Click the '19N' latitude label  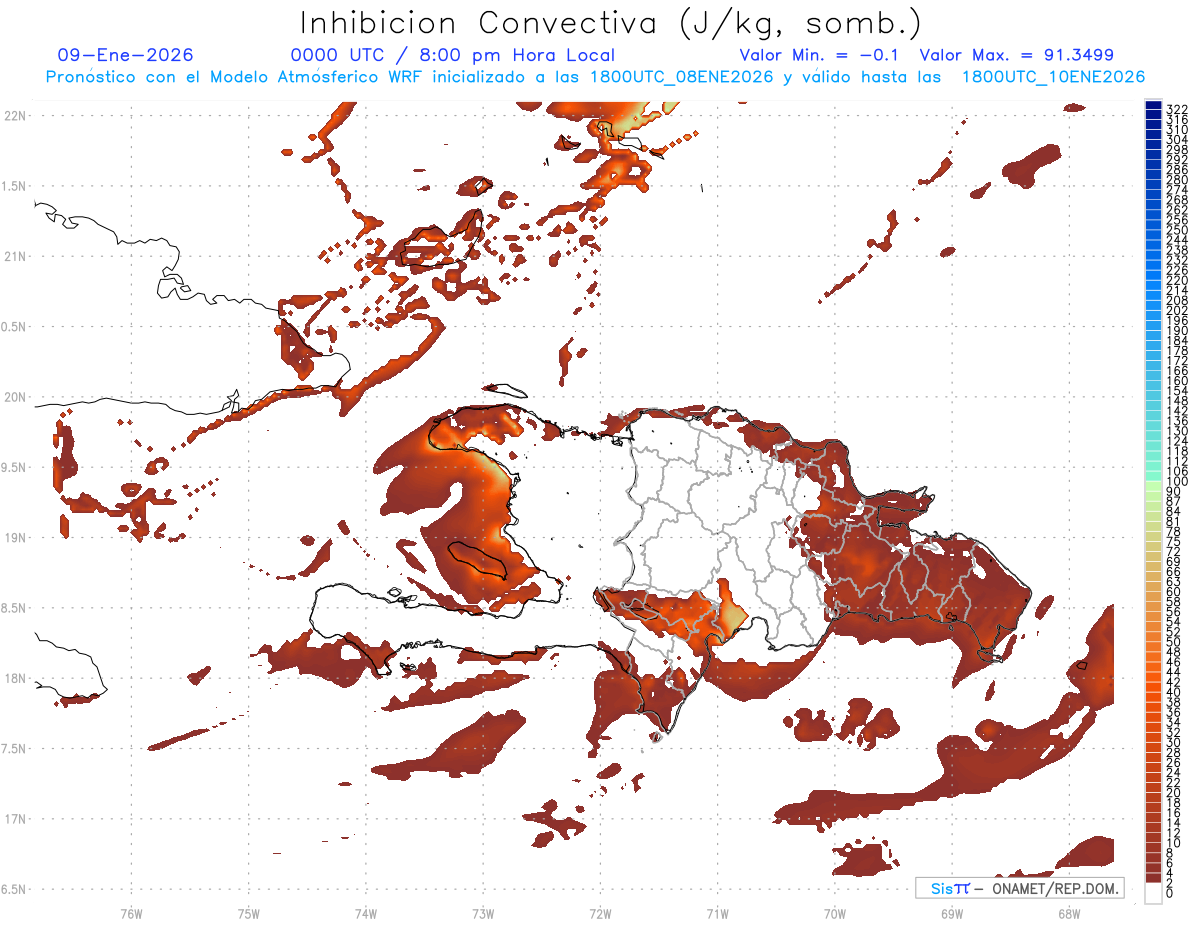(x=15, y=538)
